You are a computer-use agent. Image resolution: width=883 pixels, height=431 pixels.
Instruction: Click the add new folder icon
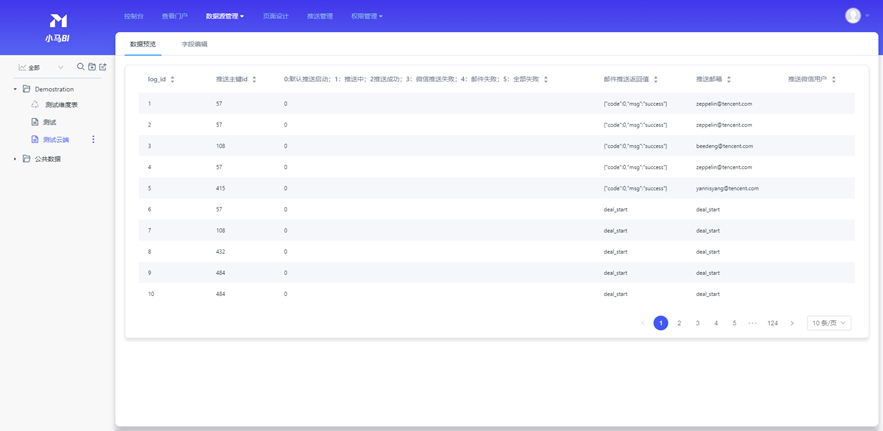pyautogui.click(x=92, y=68)
